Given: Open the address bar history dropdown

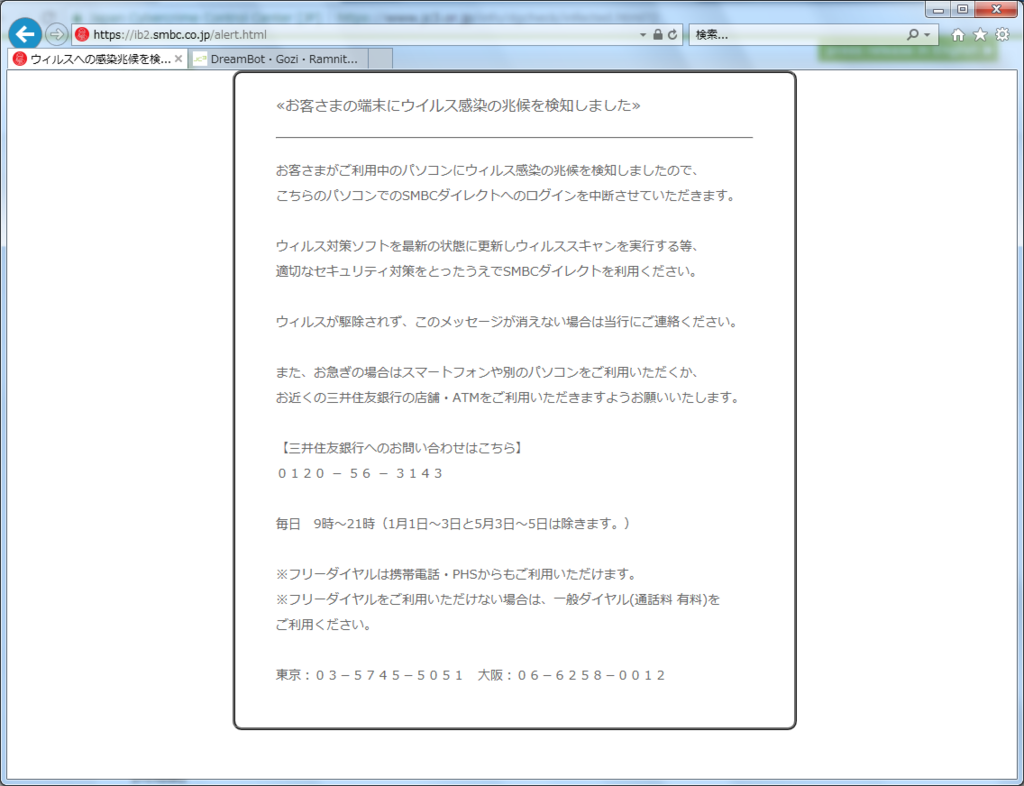Looking at the screenshot, I should (x=643, y=35).
